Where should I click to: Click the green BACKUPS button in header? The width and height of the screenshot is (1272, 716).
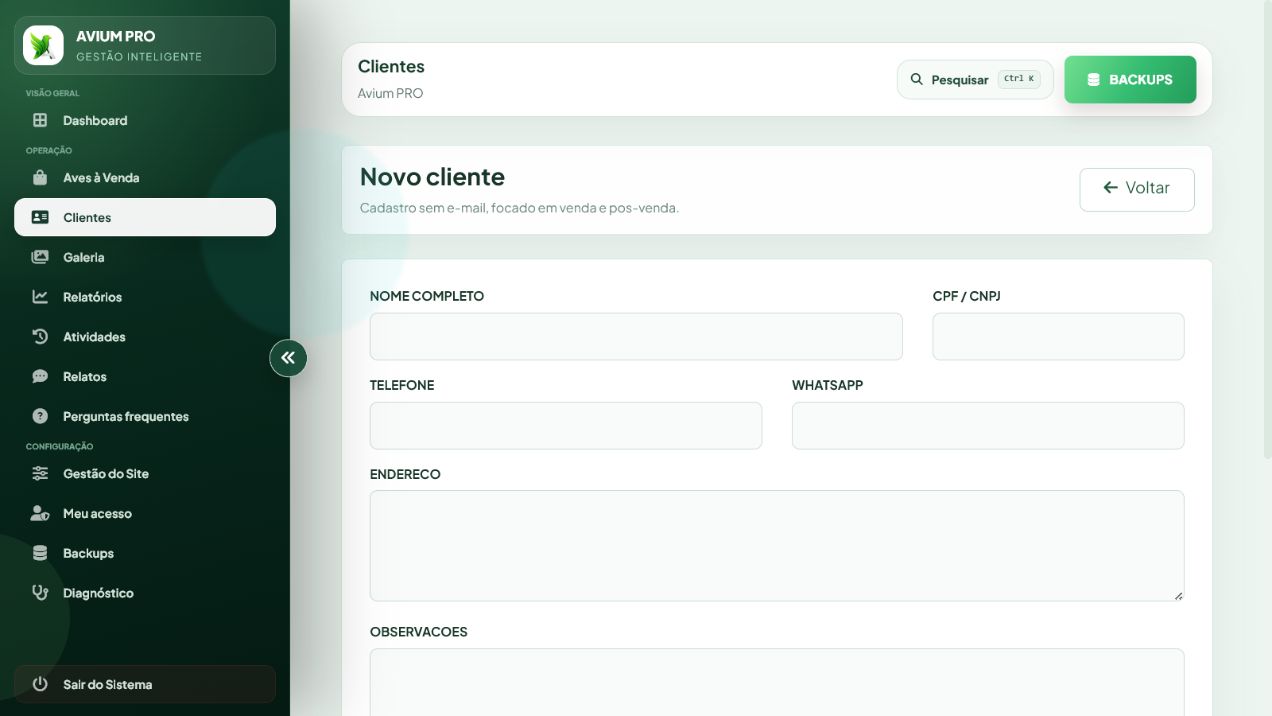(1130, 79)
